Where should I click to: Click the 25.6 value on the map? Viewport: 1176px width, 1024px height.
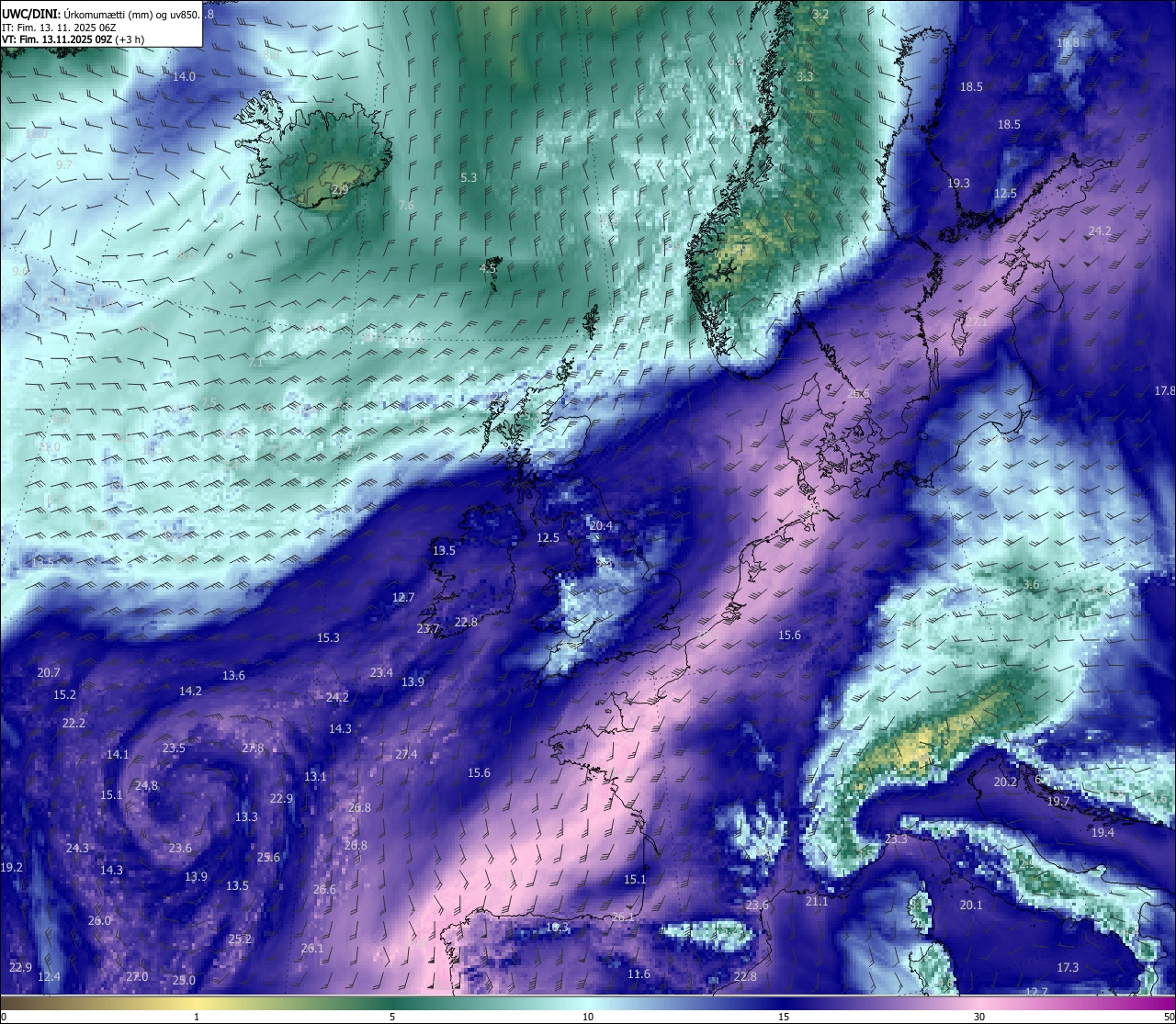coord(268,858)
